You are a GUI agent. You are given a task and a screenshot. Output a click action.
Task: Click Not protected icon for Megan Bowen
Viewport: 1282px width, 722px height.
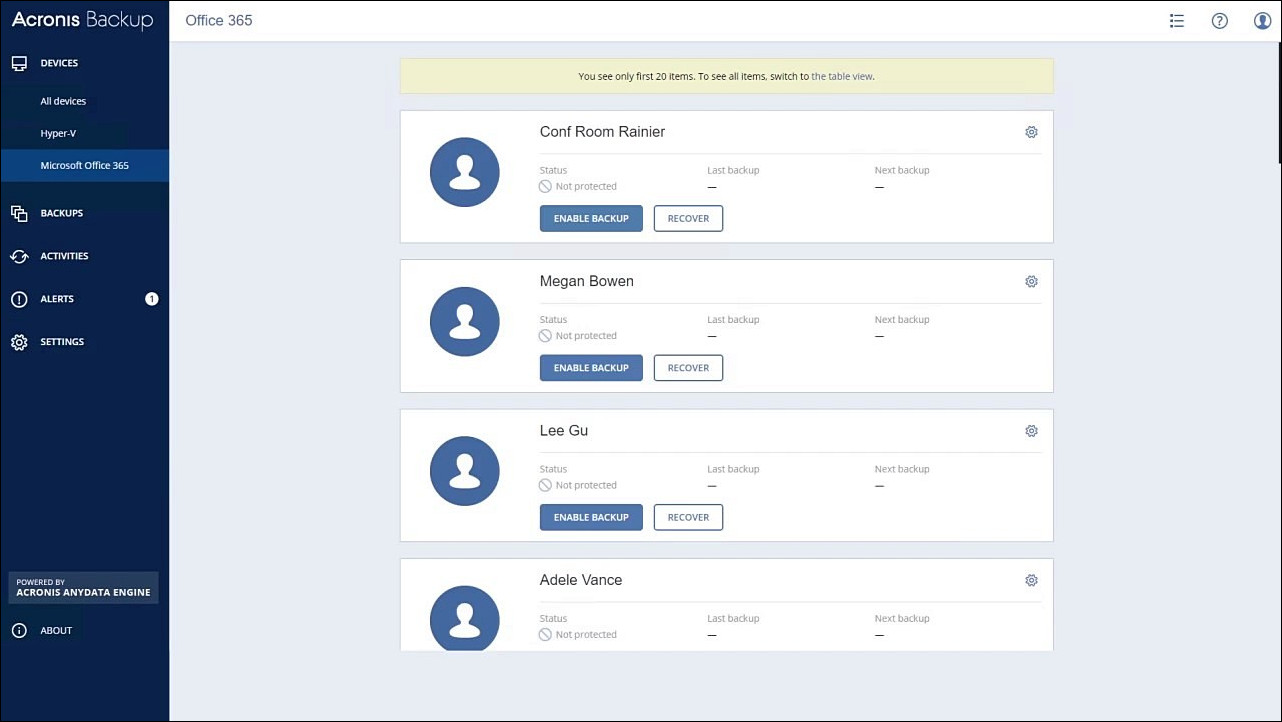[x=545, y=336]
